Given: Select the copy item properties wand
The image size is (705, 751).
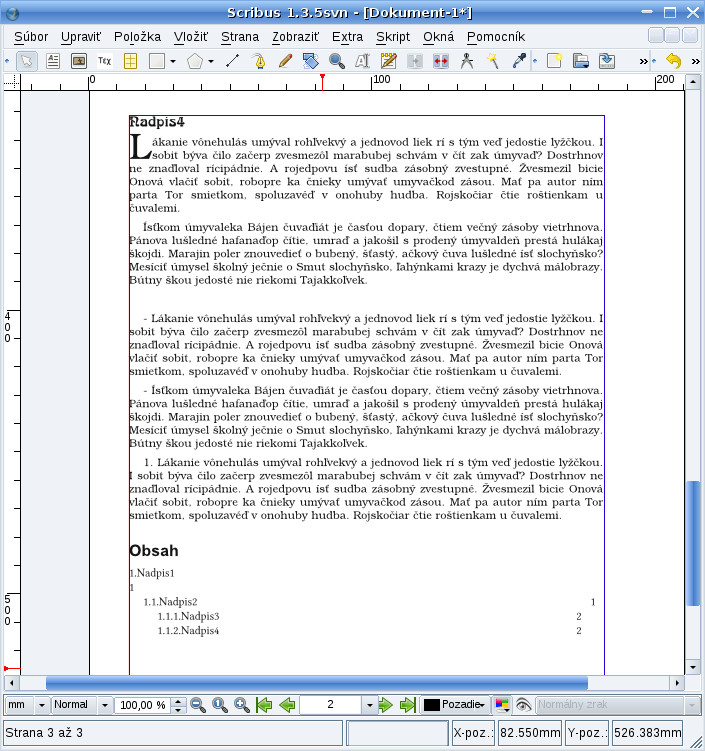Looking at the screenshot, I should [x=492, y=61].
